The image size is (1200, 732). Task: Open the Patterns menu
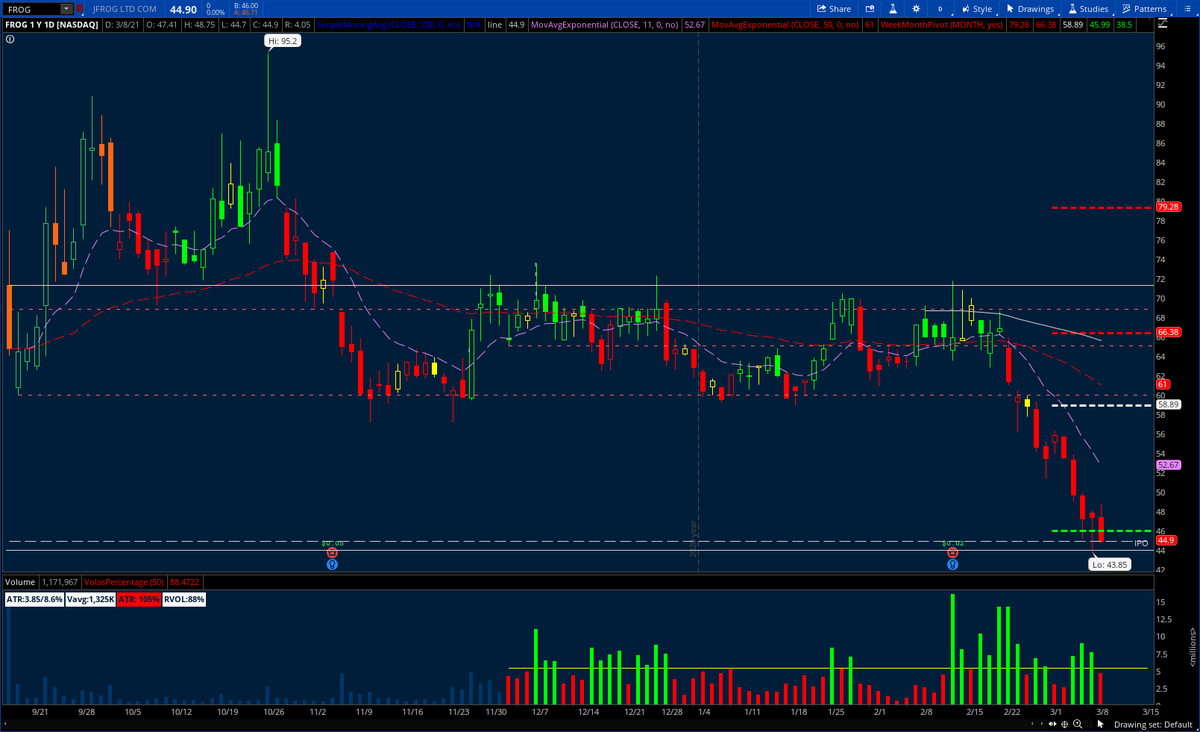1145,9
